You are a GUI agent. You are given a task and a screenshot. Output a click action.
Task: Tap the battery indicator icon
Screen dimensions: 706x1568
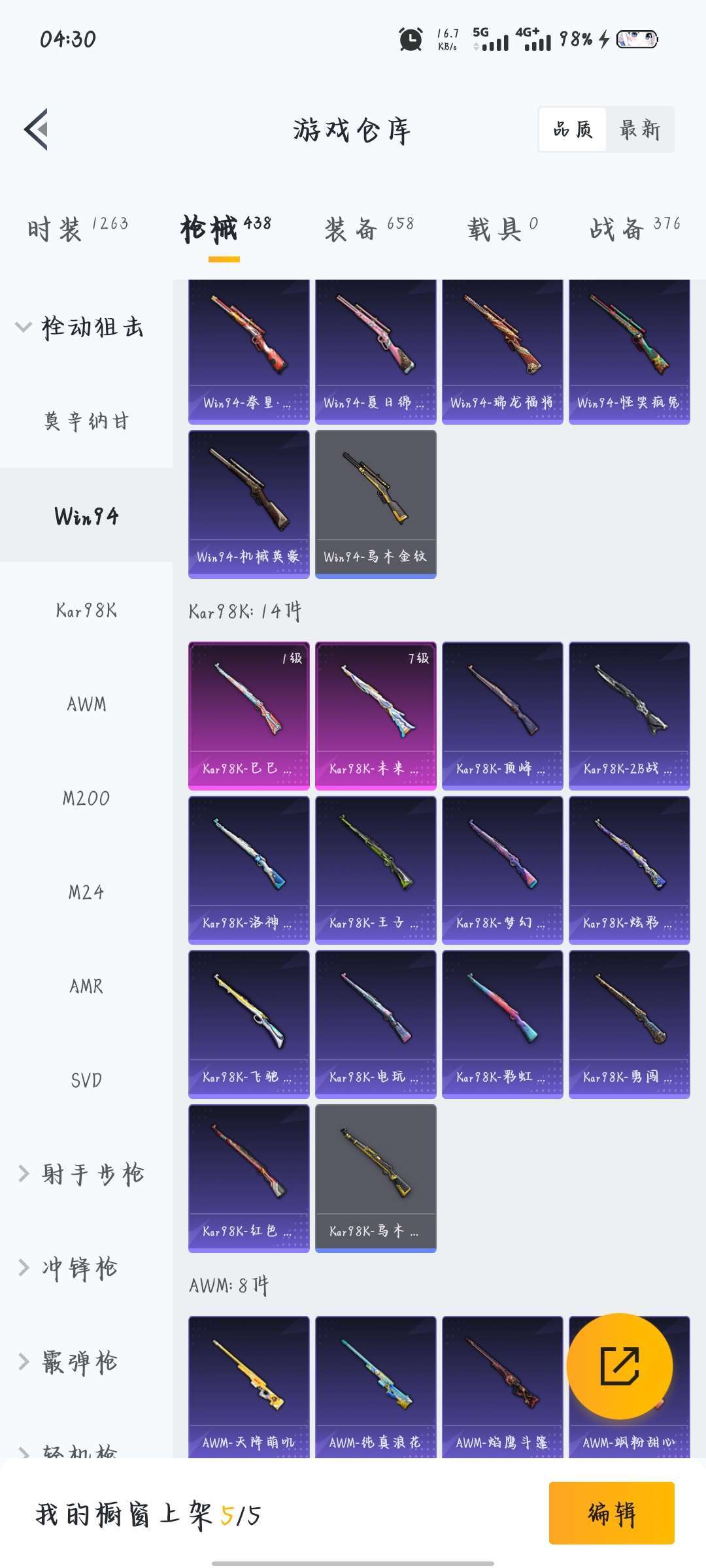[637, 39]
